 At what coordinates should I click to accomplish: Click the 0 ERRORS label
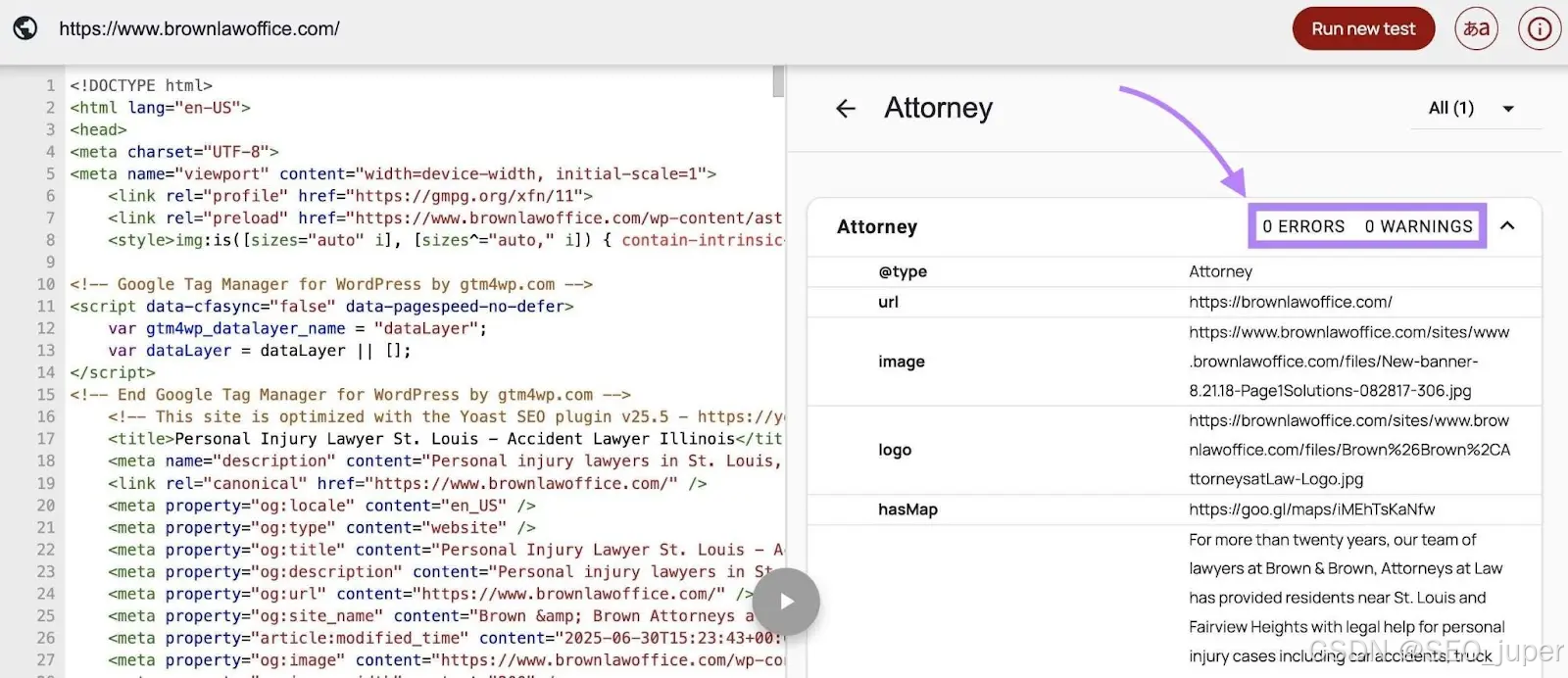[1303, 226]
